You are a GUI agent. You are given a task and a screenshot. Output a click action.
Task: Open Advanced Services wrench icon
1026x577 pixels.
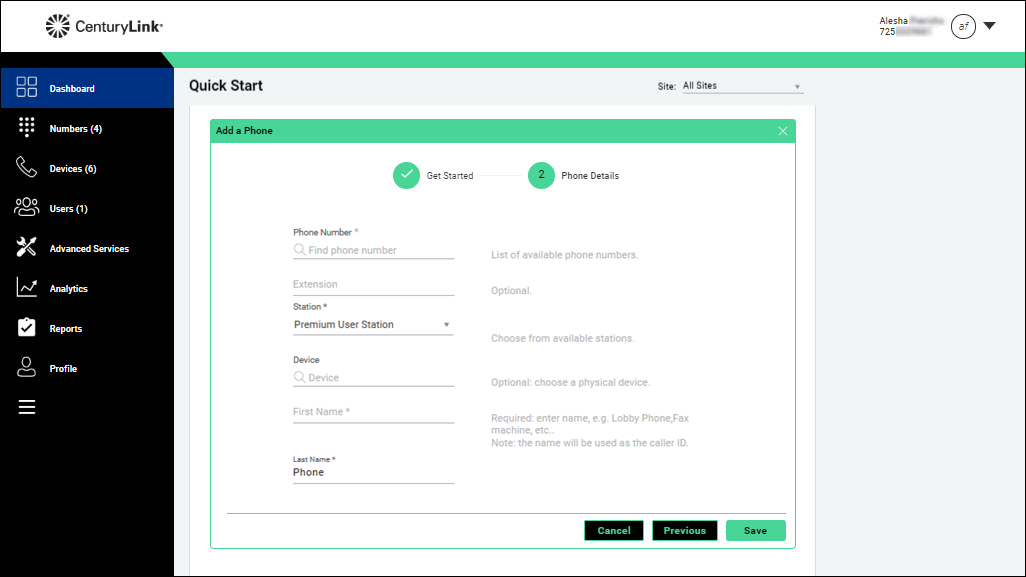tap(27, 248)
